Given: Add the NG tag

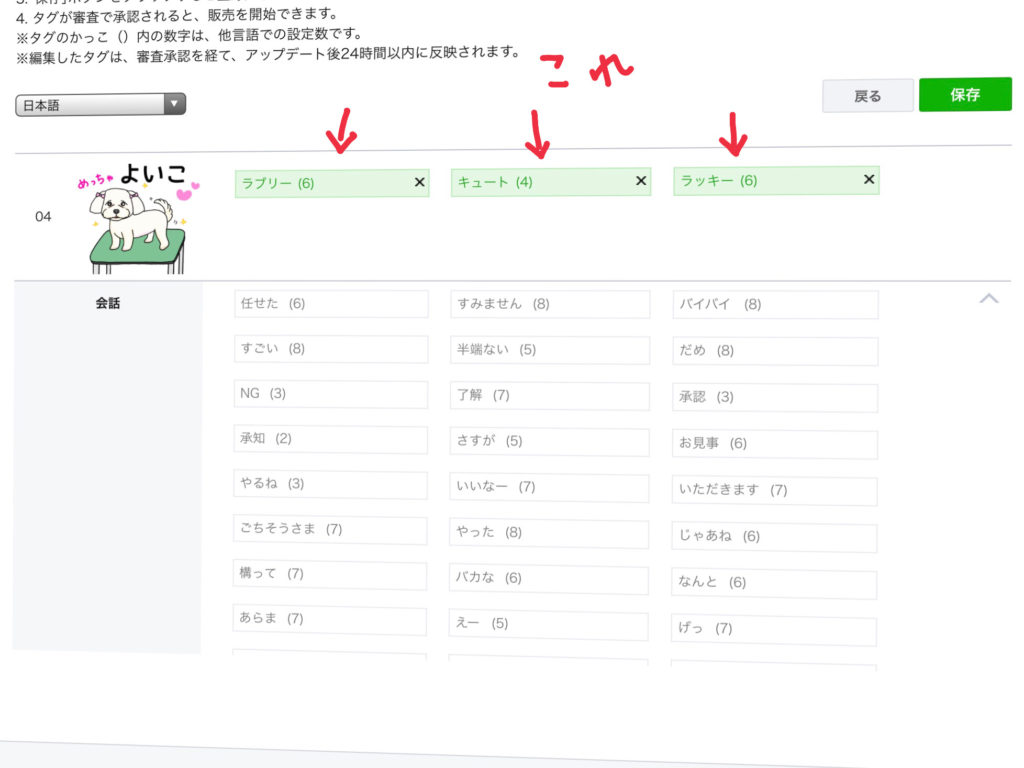Looking at the screenshot, I should (331, 394).
